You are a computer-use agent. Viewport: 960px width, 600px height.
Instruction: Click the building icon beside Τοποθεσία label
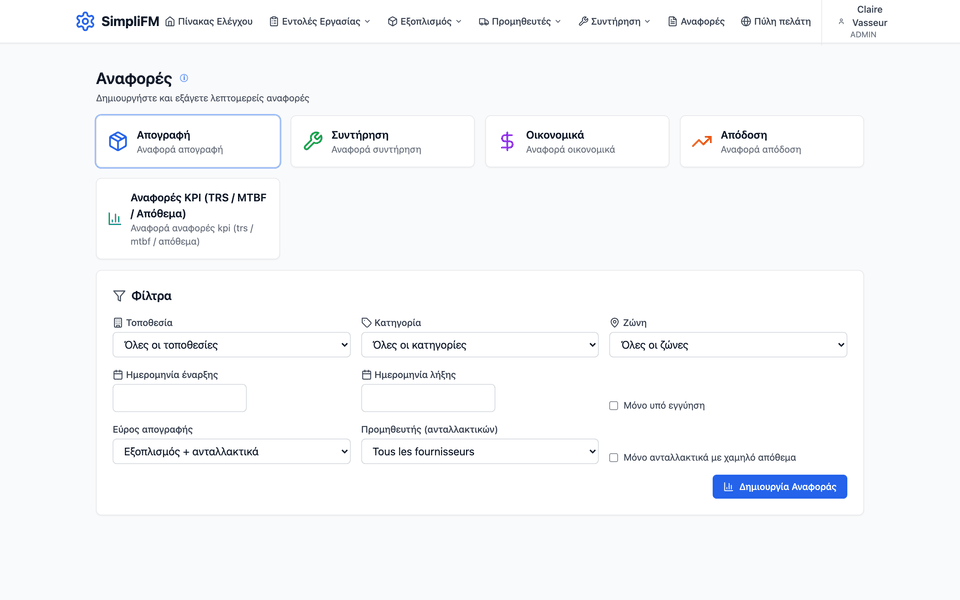[x=118, y=323]
